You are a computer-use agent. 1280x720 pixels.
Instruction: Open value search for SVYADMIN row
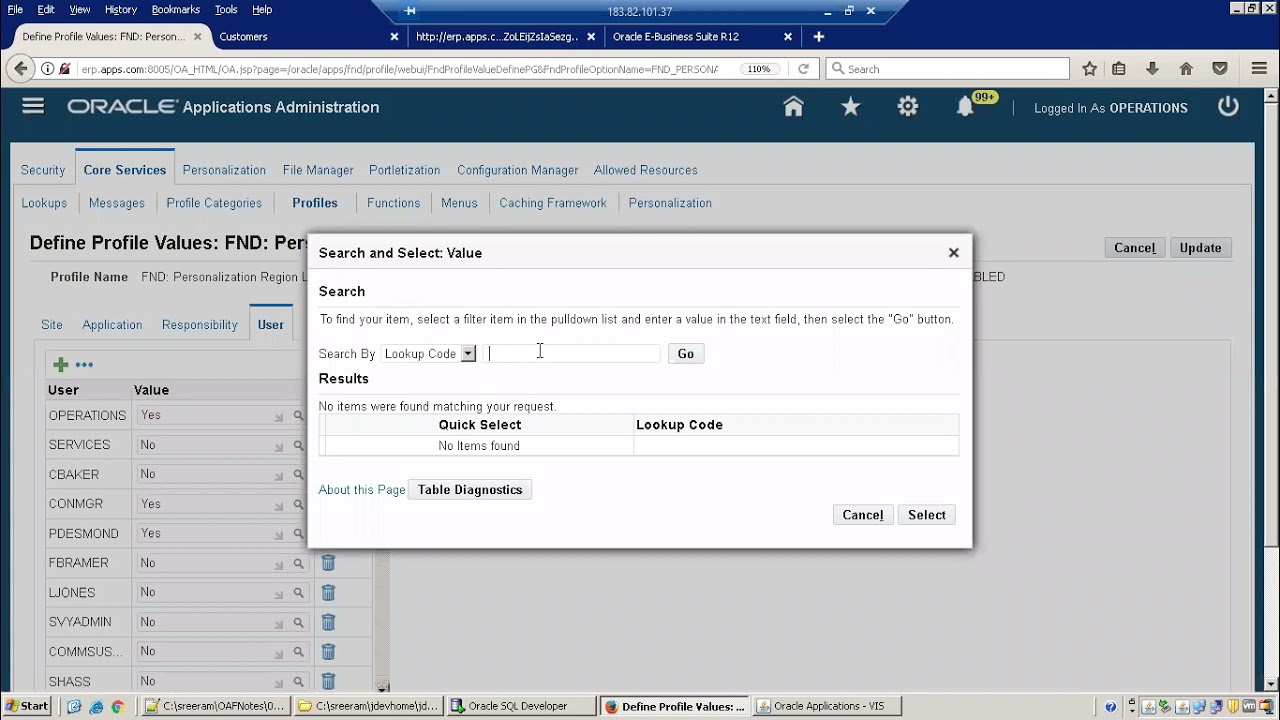[x=298, y=623]
